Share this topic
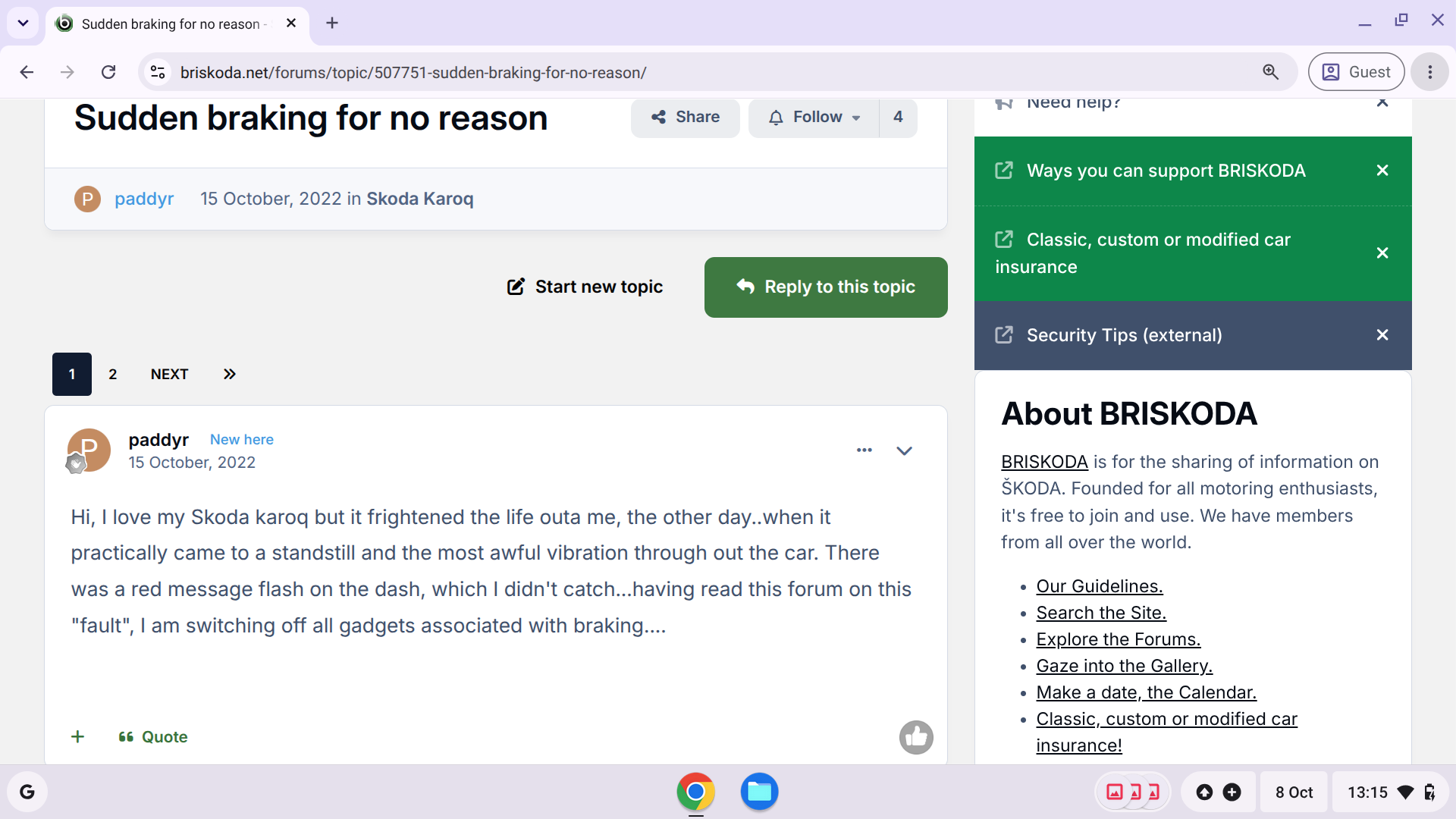 (685, 117)
